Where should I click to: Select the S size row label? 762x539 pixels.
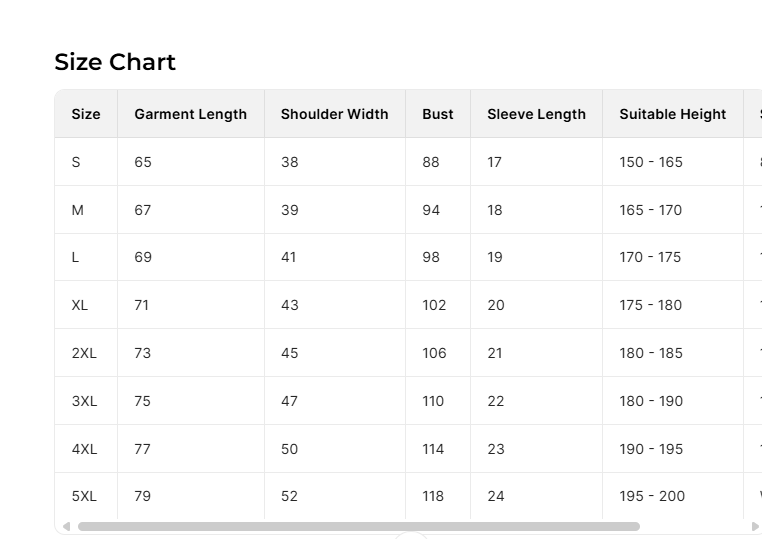point(76,162)
